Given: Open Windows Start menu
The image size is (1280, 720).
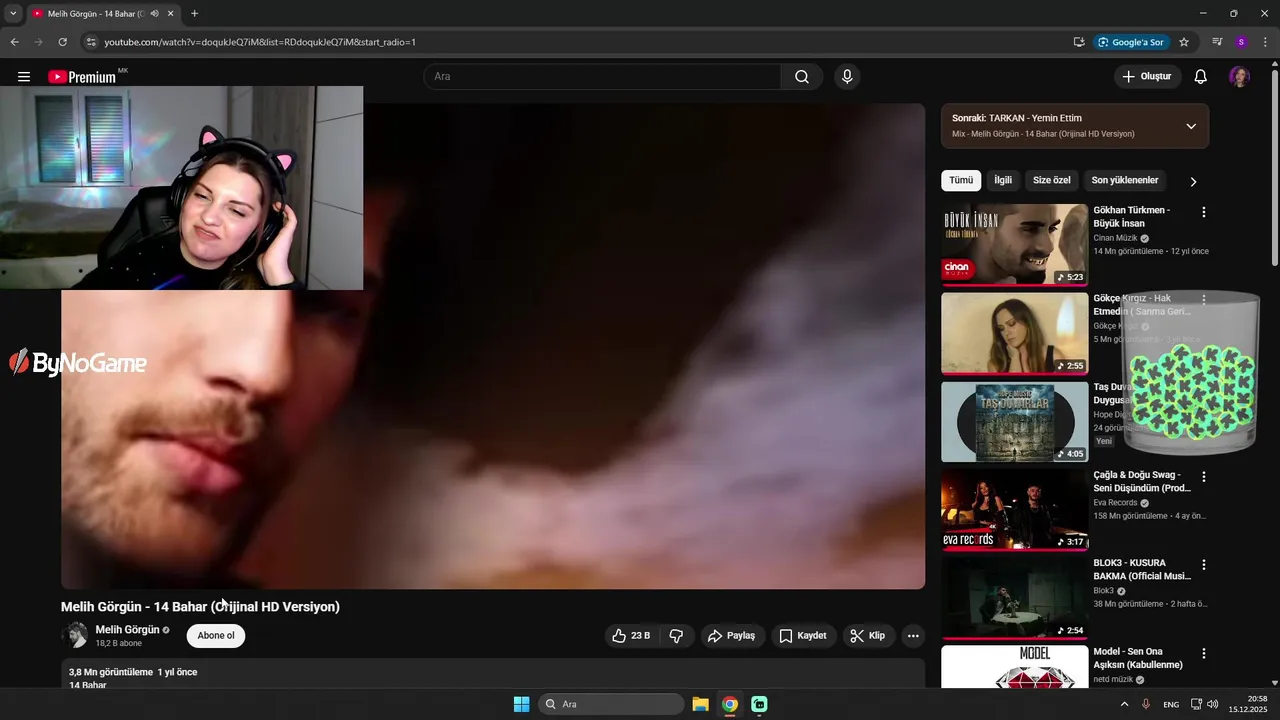Looking at the screenshot, I should click(x=521, y=704).
